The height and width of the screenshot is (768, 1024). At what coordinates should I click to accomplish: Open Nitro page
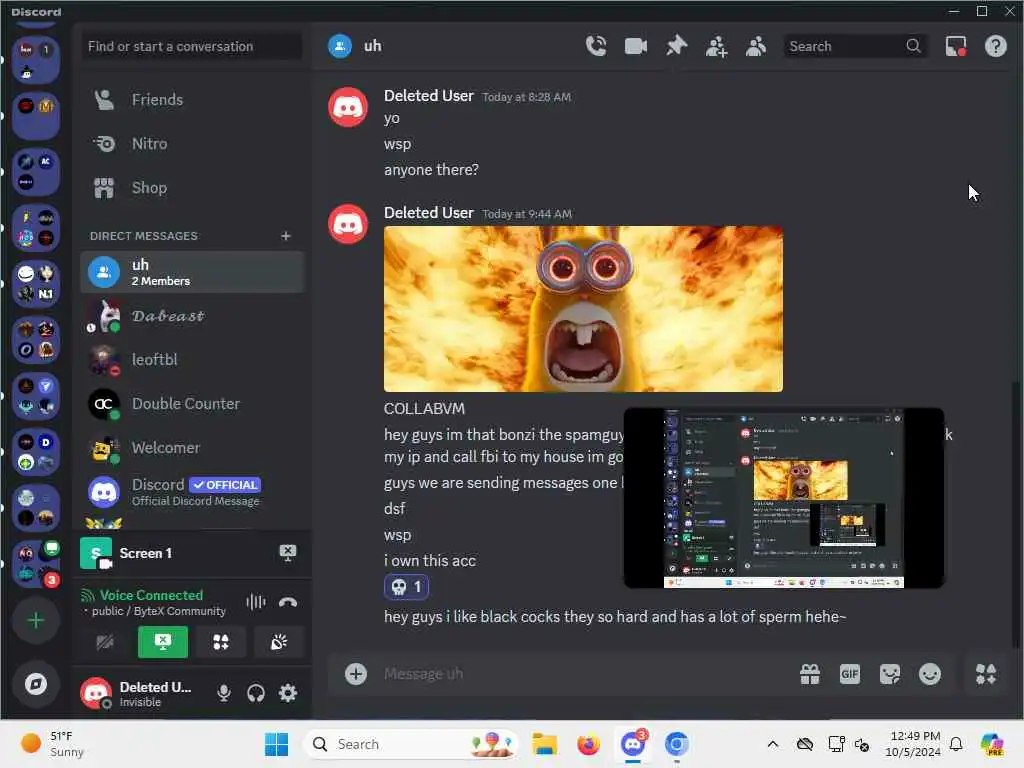[x=192, y=144]
